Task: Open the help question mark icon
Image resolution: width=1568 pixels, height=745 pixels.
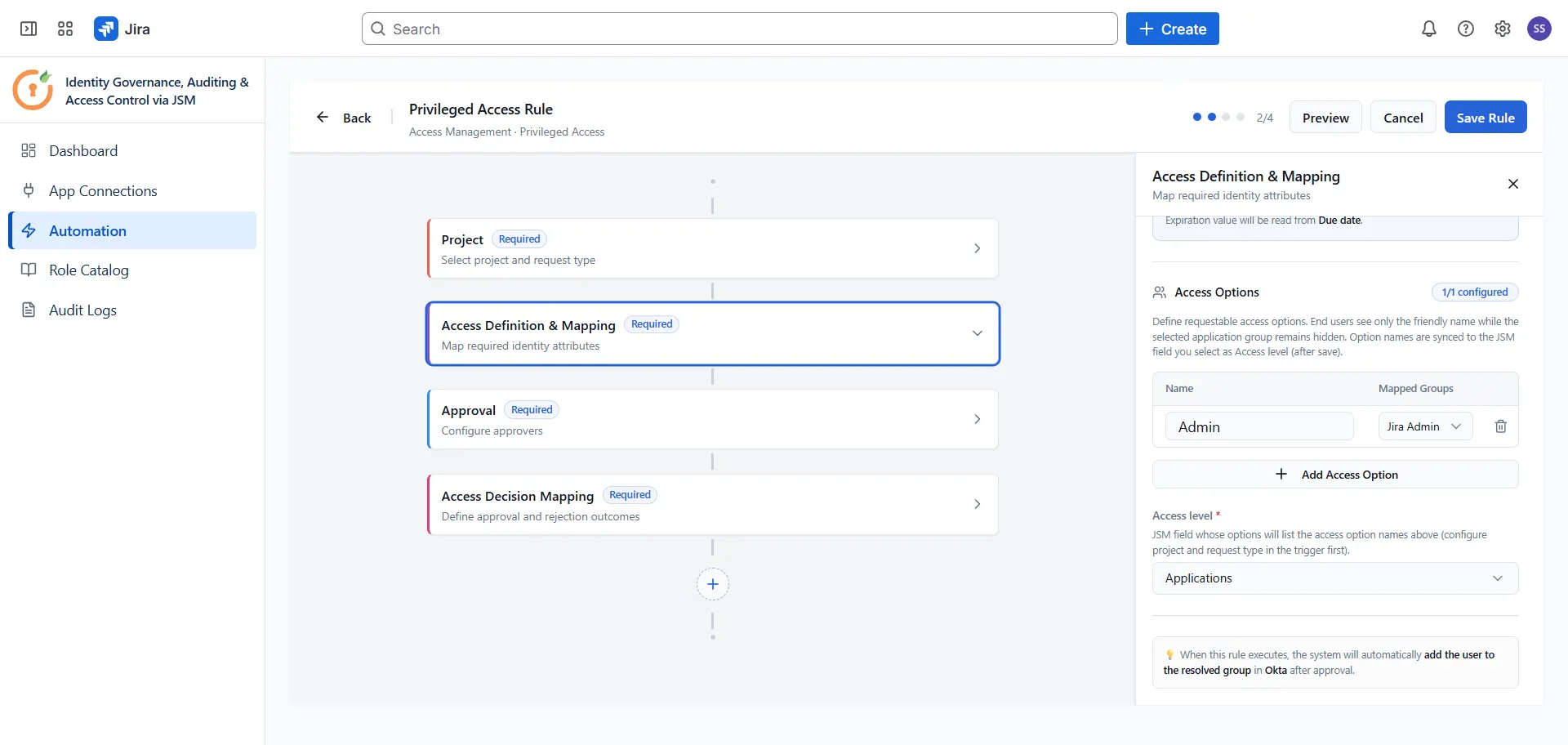Action: coord(1466,29)
